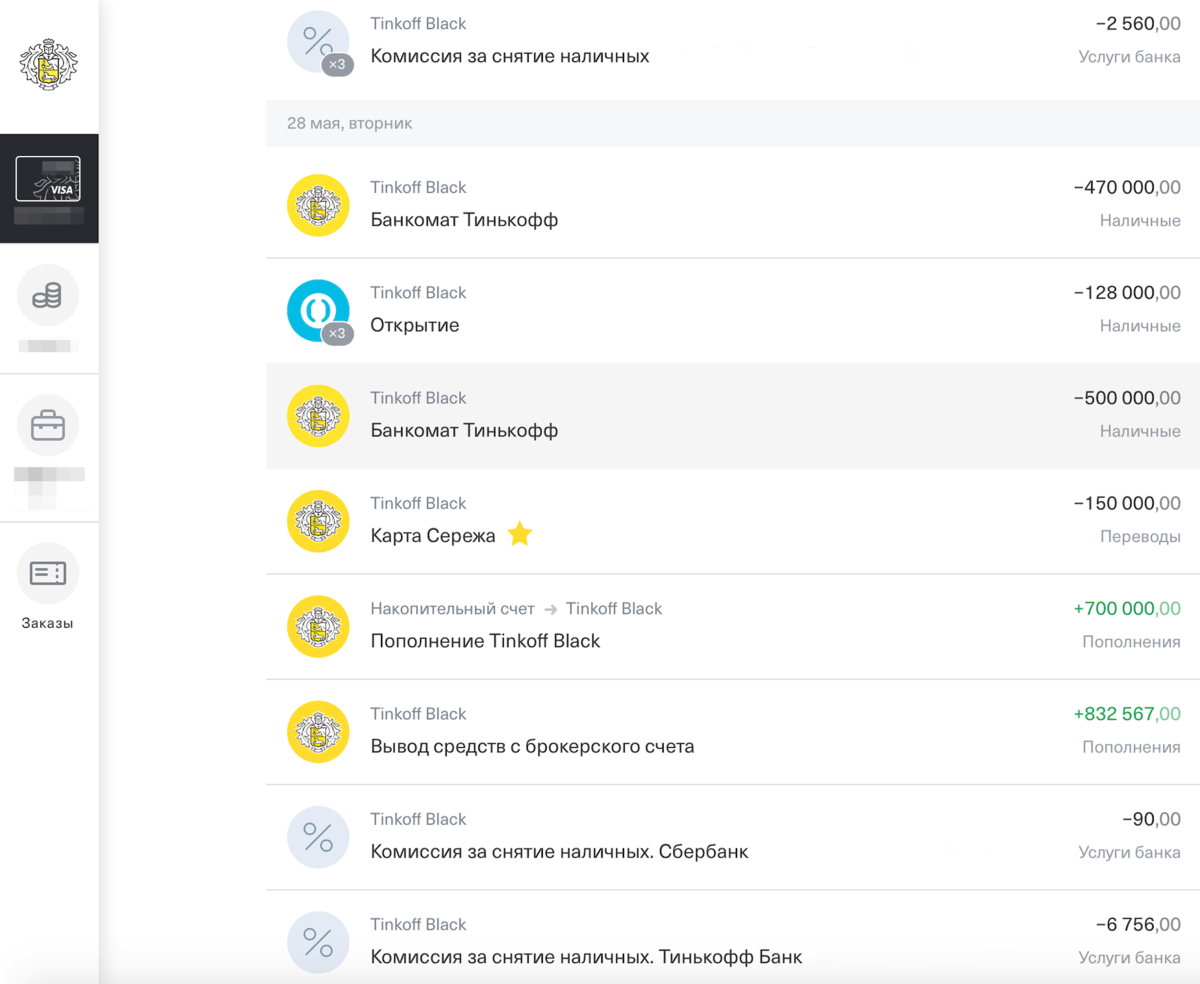Click the −6 756,00 amount
This screenshot has width=1200, height=984.
point(1138,925)
